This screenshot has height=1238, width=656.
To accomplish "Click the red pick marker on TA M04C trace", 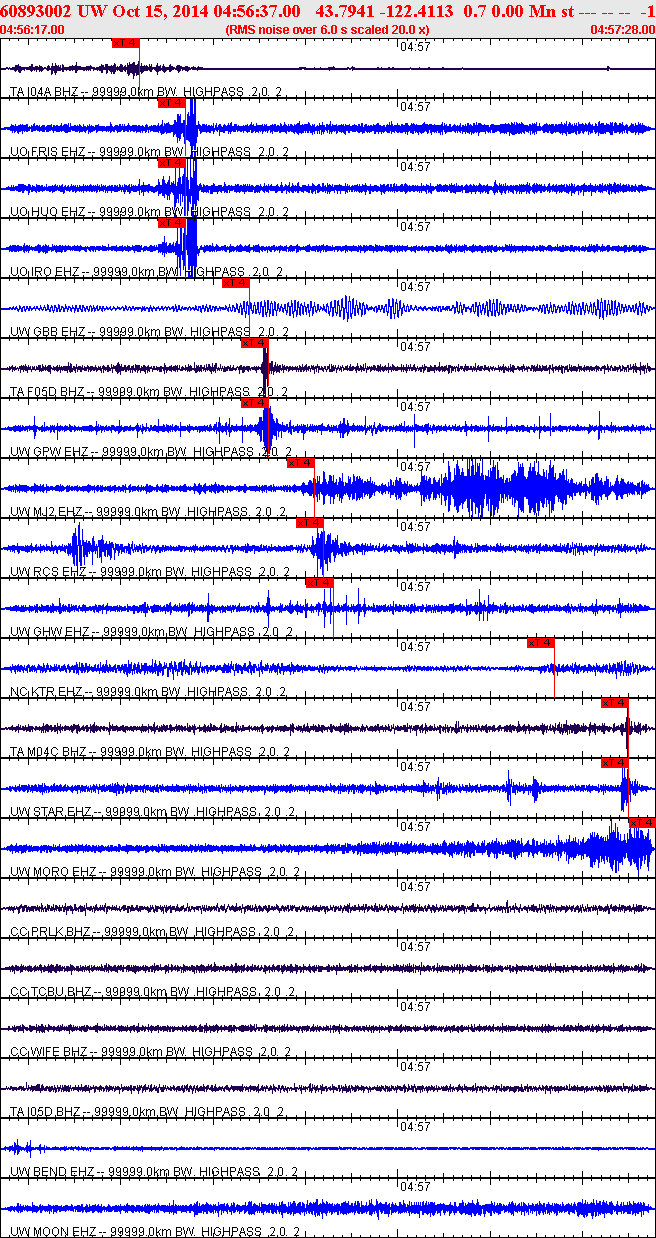I will (x=615, y=703).
